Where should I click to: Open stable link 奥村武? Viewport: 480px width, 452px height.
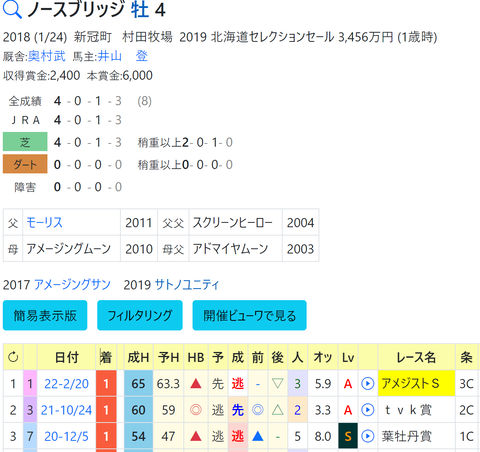(x=47, y=56)
